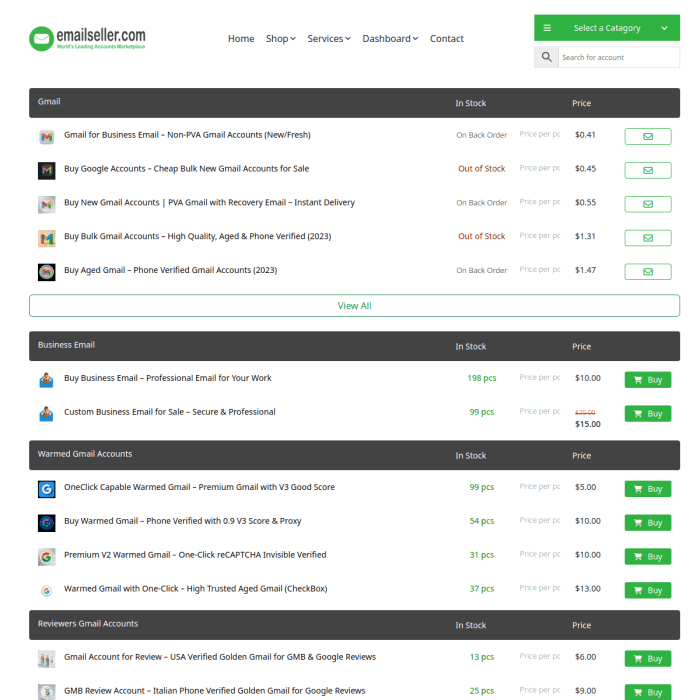The width and height of the screenshot is (700, 700).
Task: Open the Contact page
Action: [x=447, y=39]
